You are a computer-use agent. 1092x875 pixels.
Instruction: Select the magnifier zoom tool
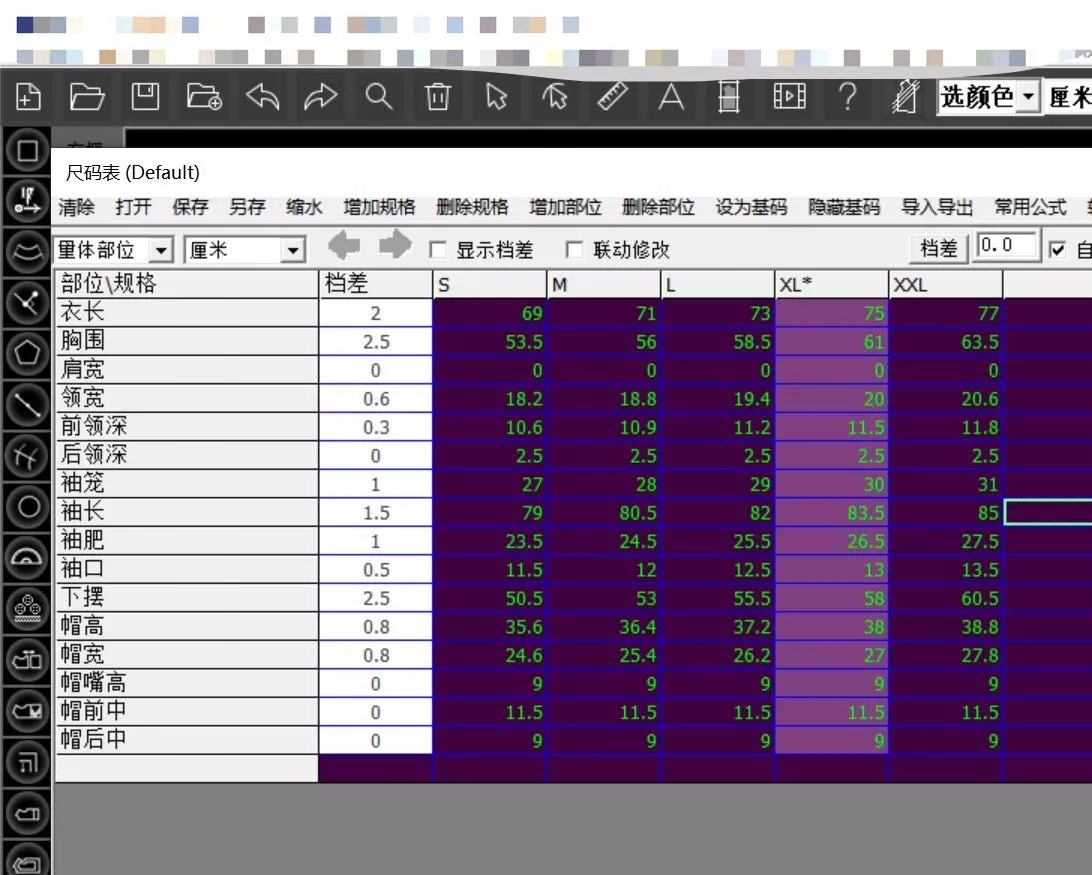379,97
